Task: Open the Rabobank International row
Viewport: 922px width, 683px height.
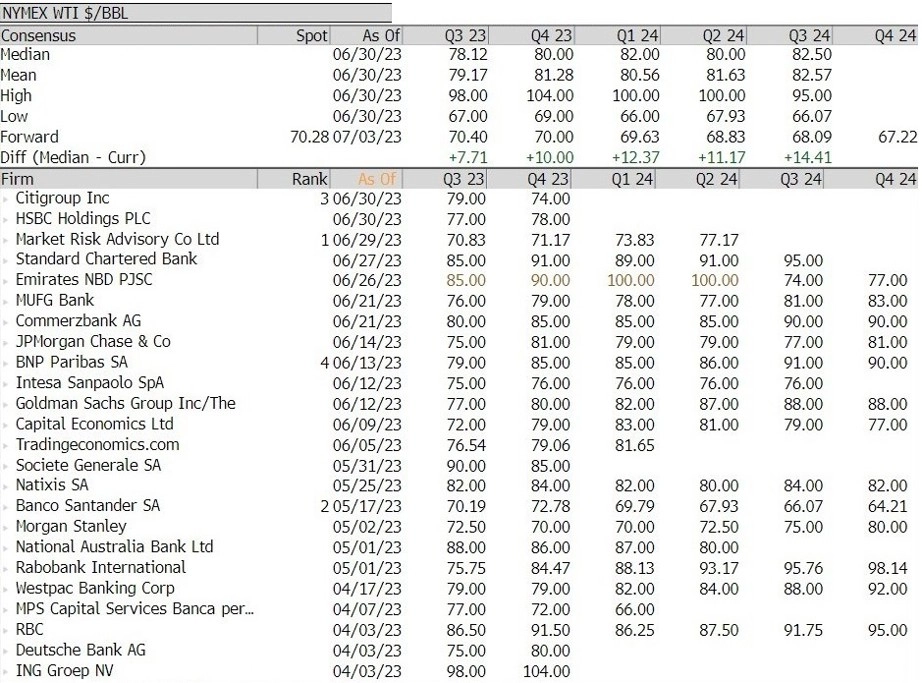Action: coord(459,568)
